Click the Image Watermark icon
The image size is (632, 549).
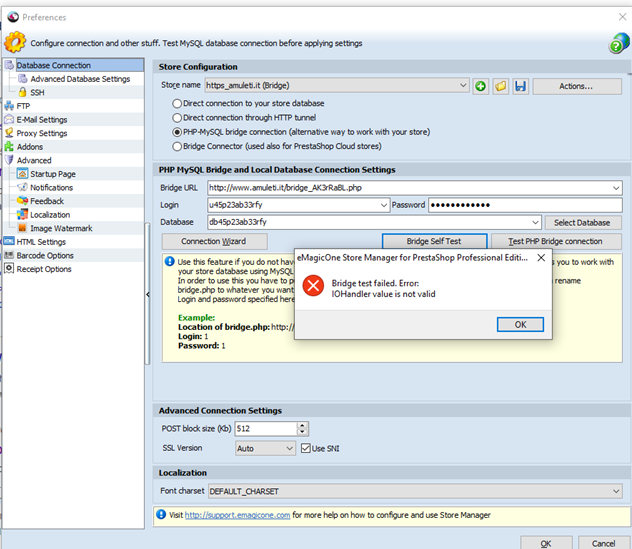23,228
